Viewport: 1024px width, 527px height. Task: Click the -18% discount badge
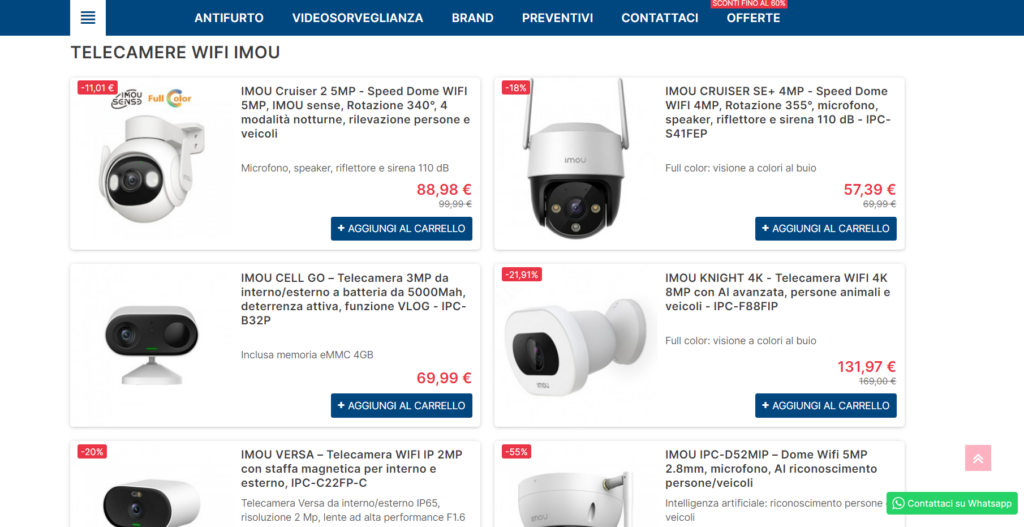pyautogui.click(x=515, y=88)
